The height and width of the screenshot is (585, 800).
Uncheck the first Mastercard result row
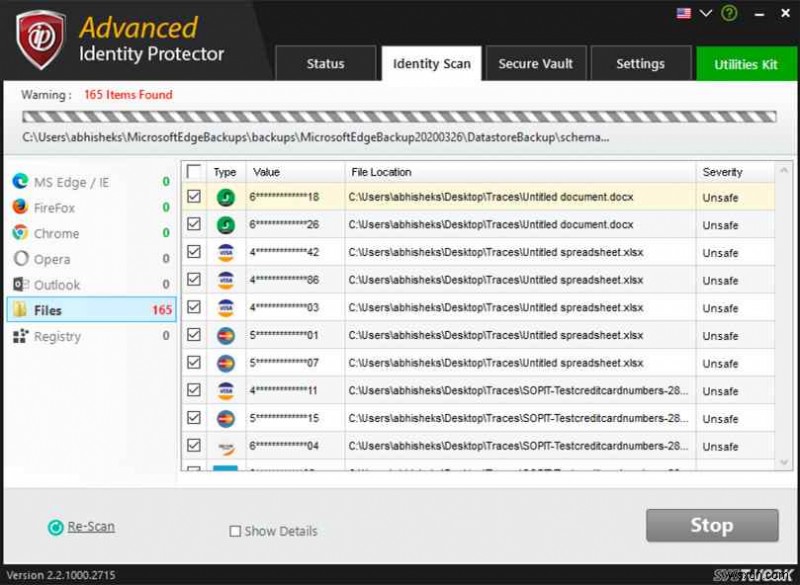(x=194, y=335)
